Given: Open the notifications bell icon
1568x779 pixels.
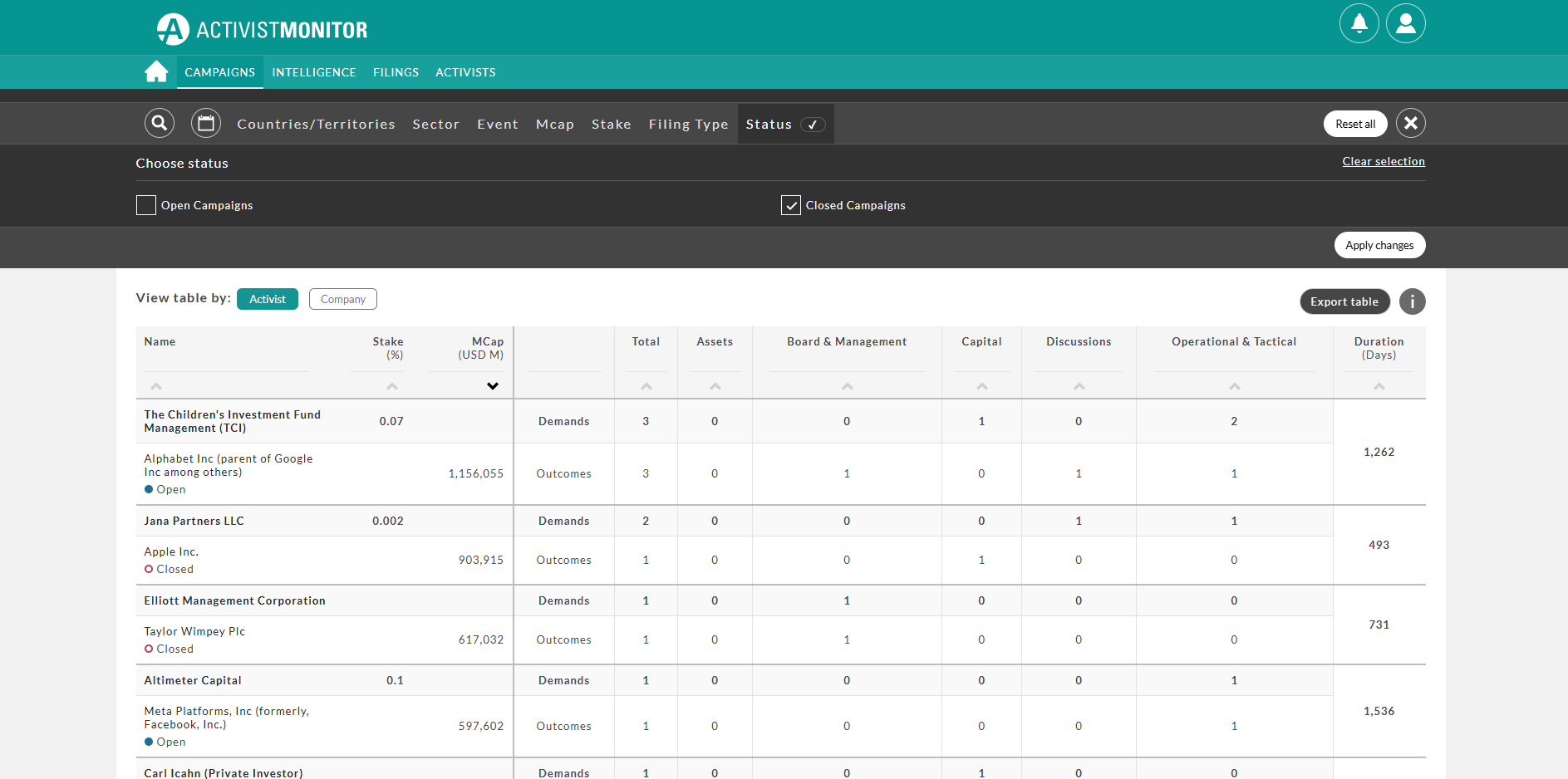Looking at the screenshot, I should point(1359,23).
